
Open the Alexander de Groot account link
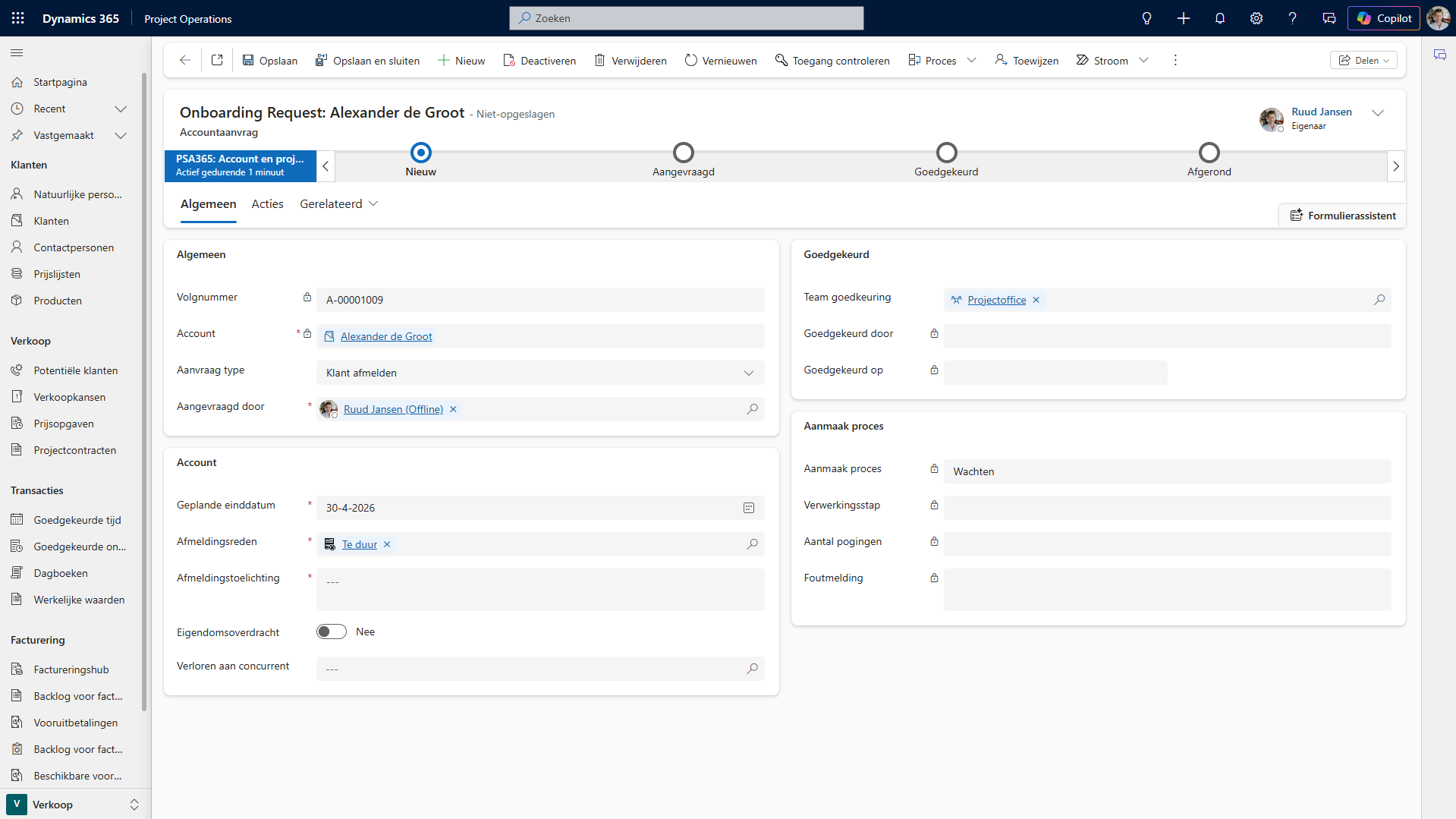(x=385, y=336)
